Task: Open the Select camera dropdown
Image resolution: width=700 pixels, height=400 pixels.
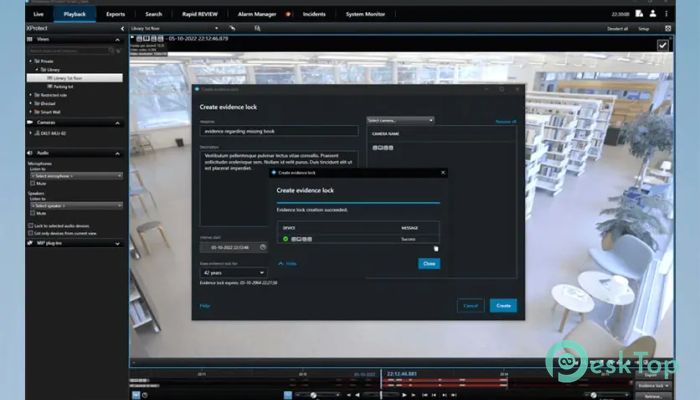Action: coord(400,121)
